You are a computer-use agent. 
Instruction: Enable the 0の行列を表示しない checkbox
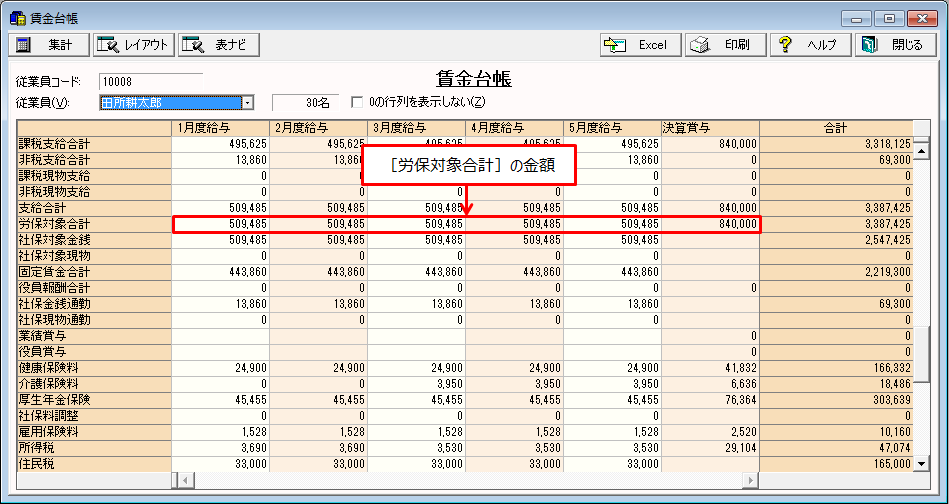tap(357, 102)
